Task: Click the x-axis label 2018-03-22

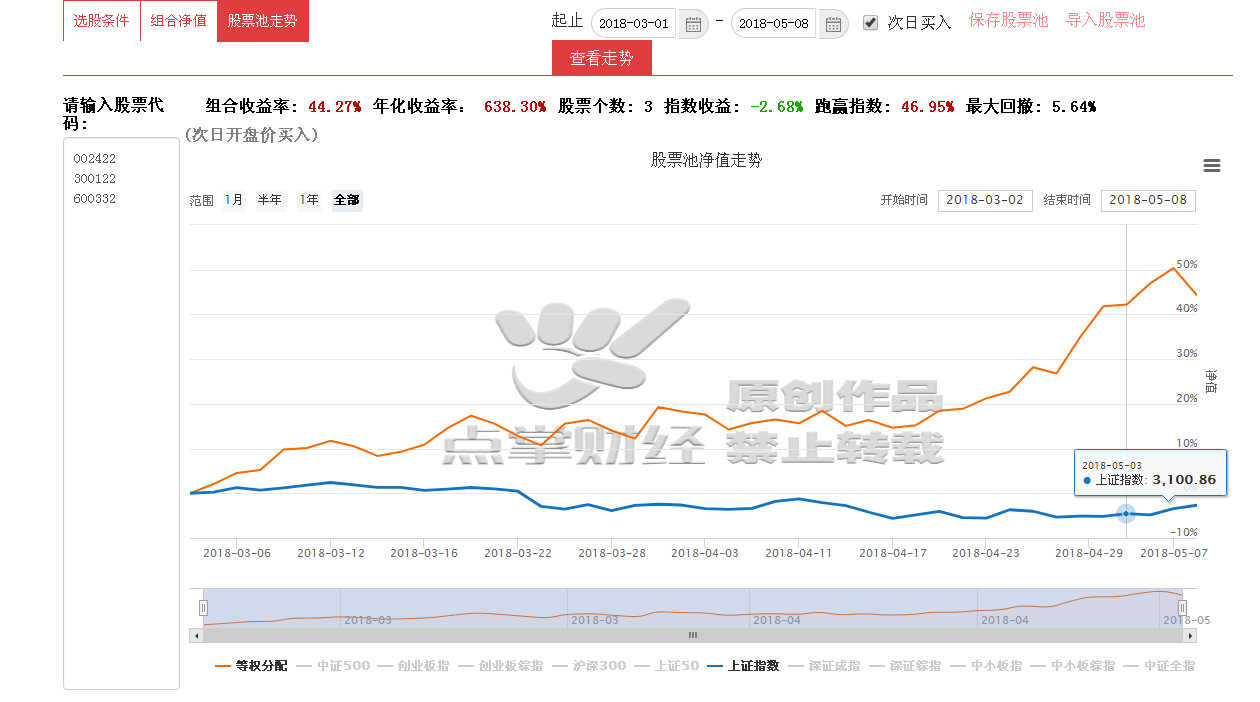Action: tap(518, 552)
